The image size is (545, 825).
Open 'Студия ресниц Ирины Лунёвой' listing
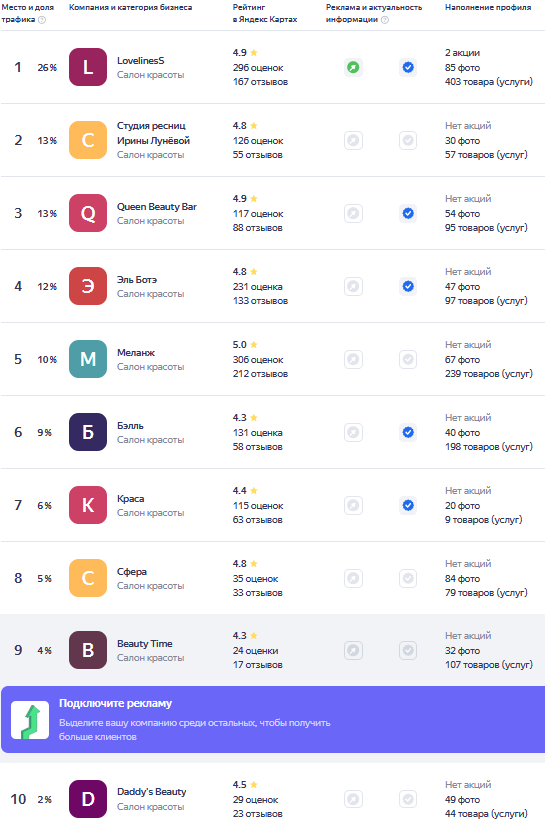[153, 133]
